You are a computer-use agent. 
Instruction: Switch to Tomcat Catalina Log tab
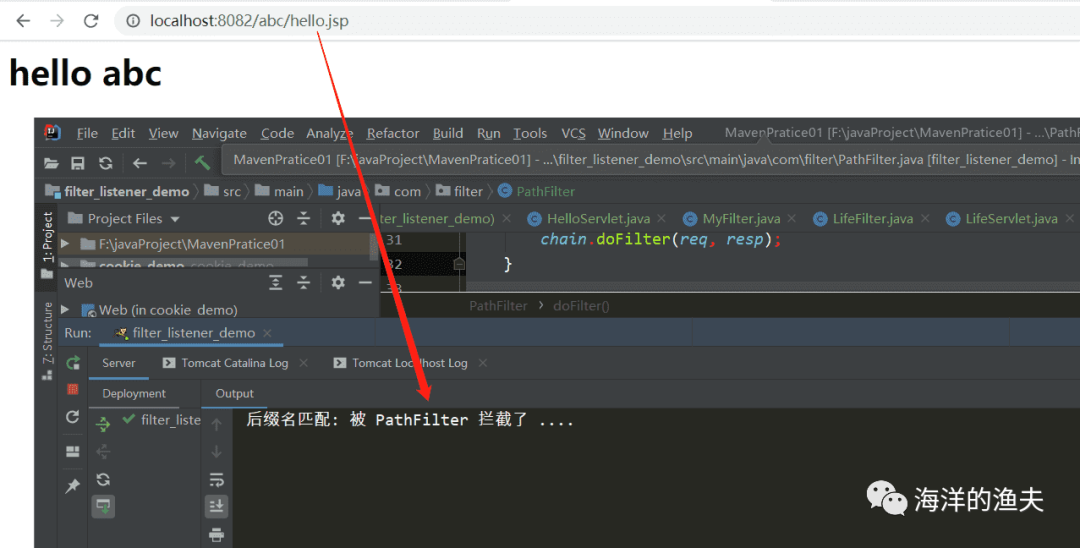(226, 363)
